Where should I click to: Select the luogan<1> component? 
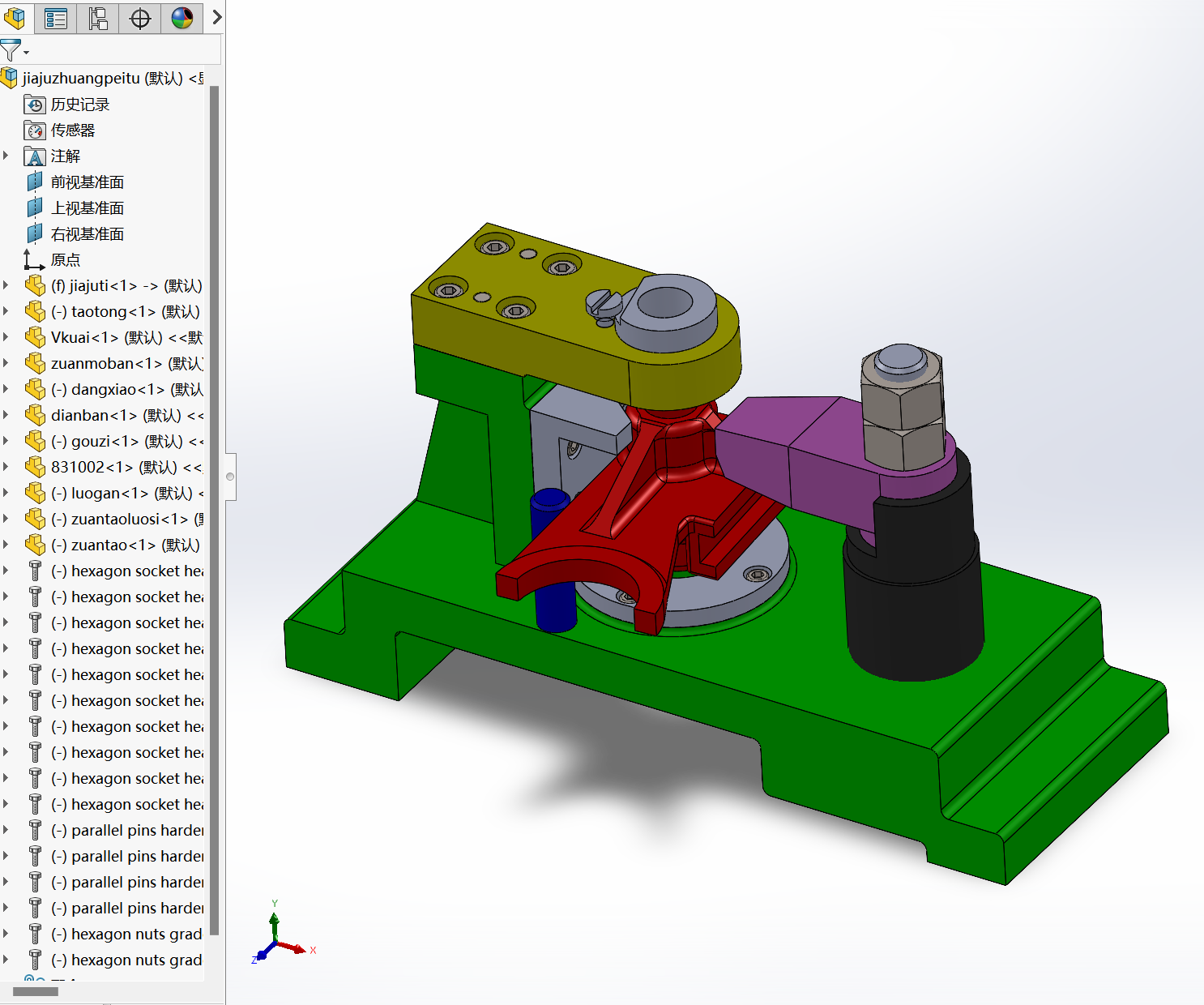click(121, 493)
